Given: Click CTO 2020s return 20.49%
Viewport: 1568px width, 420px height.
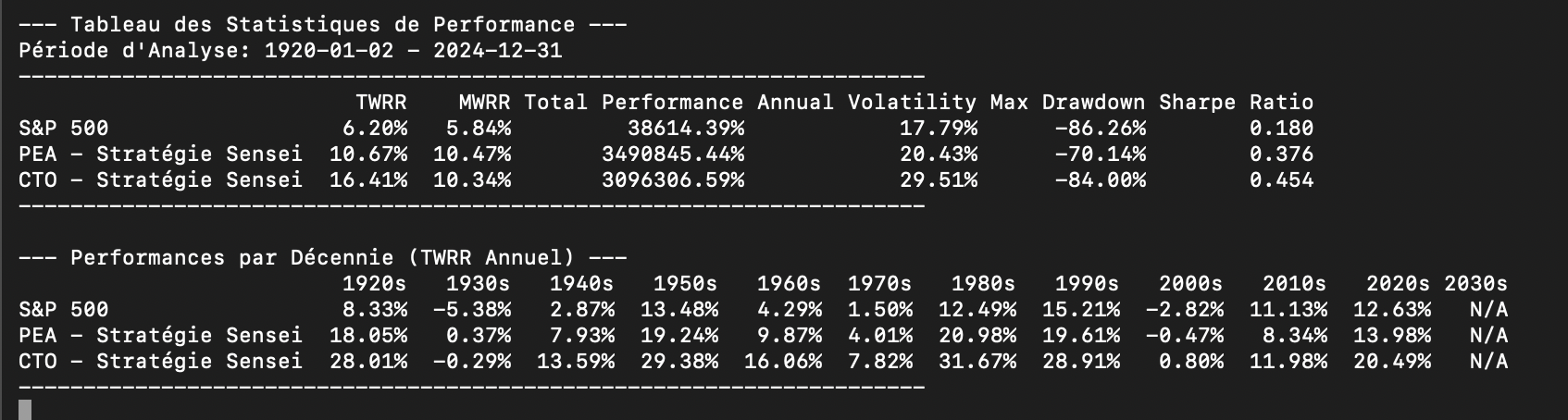Looking at the screenshot, I should pos(1391,361).
